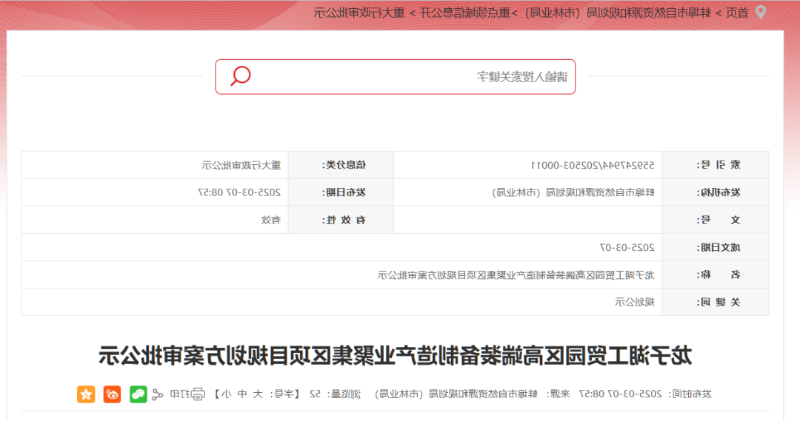Click the 字号 label text
Viewport: 800px width, 421px height.
[287, 394]
